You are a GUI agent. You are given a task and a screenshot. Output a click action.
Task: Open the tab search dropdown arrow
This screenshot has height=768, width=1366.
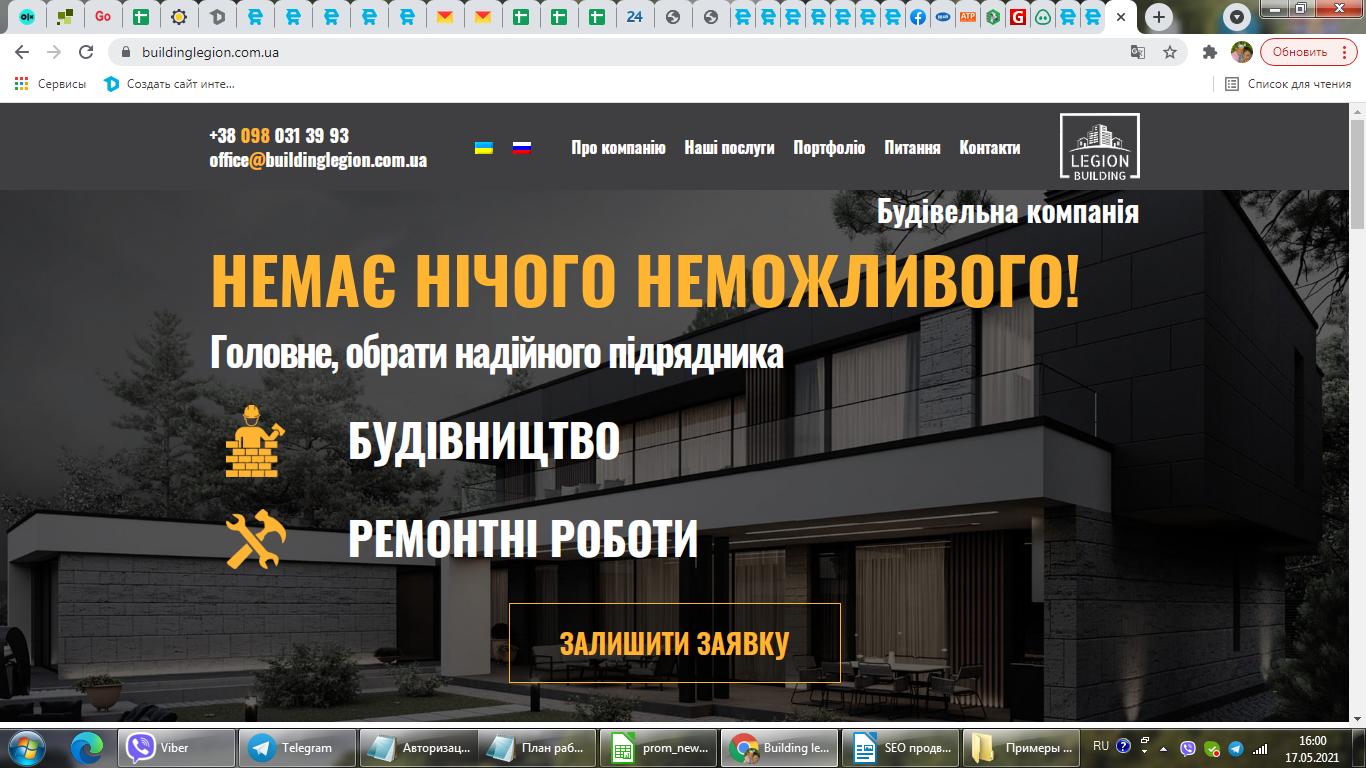[x=1238, y=17]
